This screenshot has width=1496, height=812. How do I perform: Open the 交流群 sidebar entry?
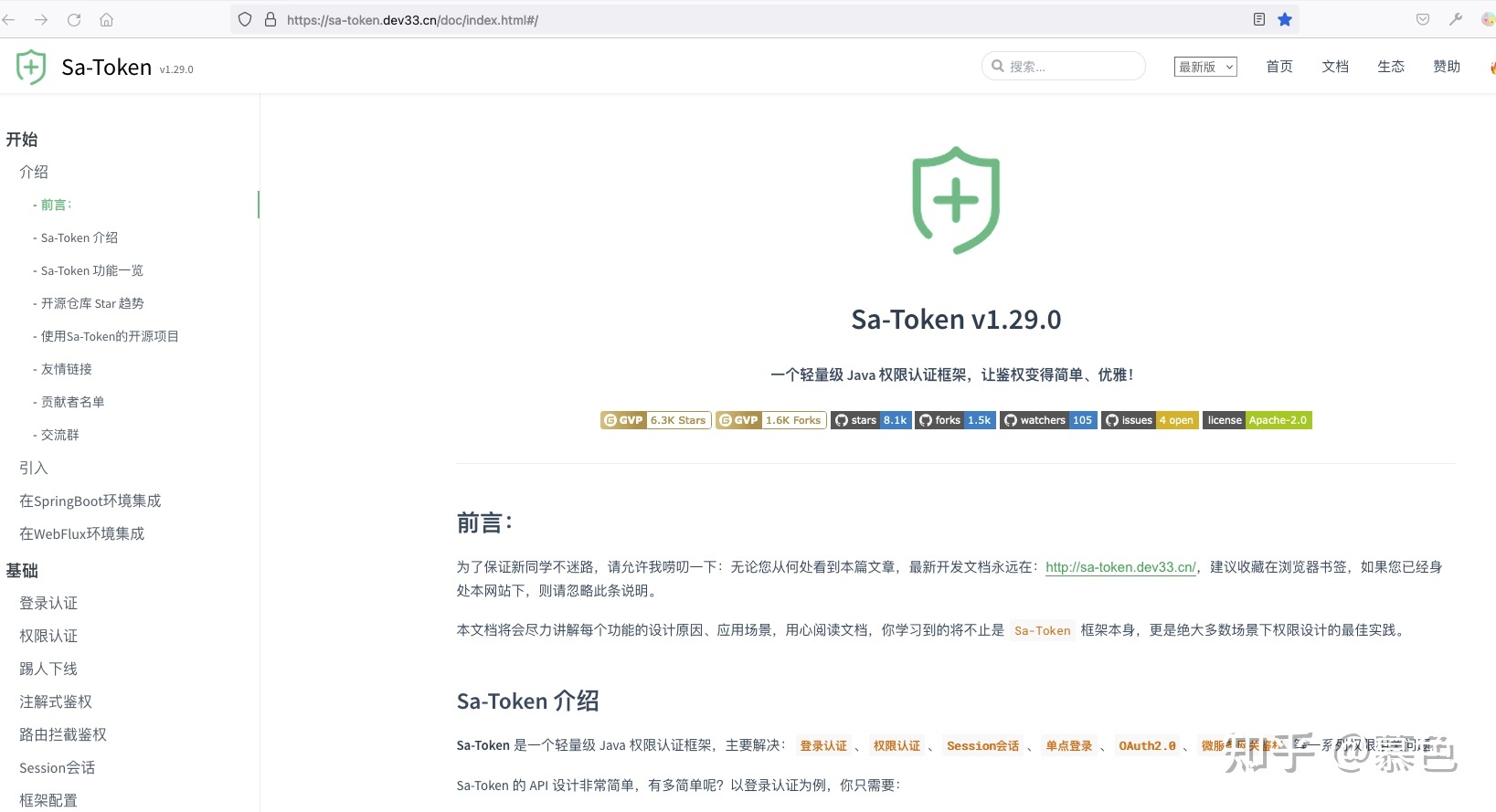59,435
